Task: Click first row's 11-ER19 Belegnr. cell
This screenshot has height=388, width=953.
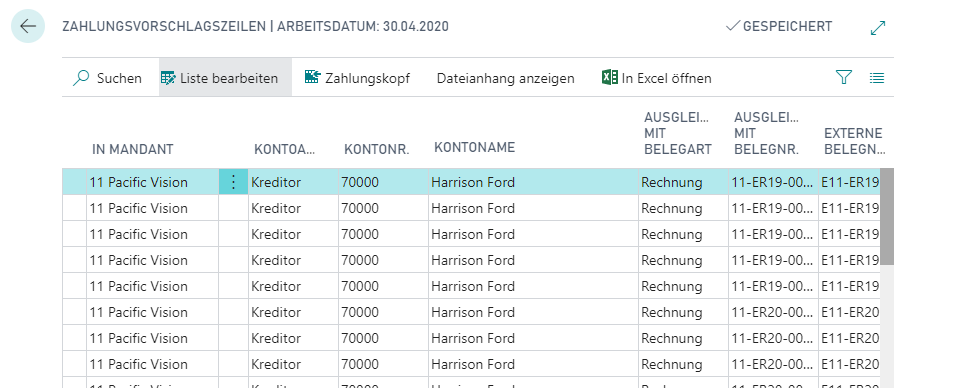Action: (x=773, y=182)
